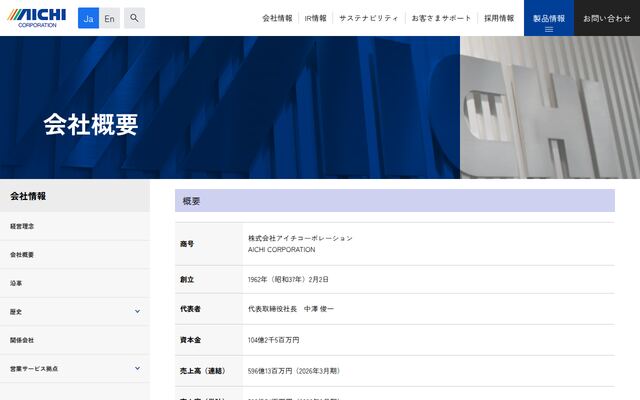Screen dimensions: 640x400
Task: Click the hamburger icon under 製品情報
Action: 549,29
